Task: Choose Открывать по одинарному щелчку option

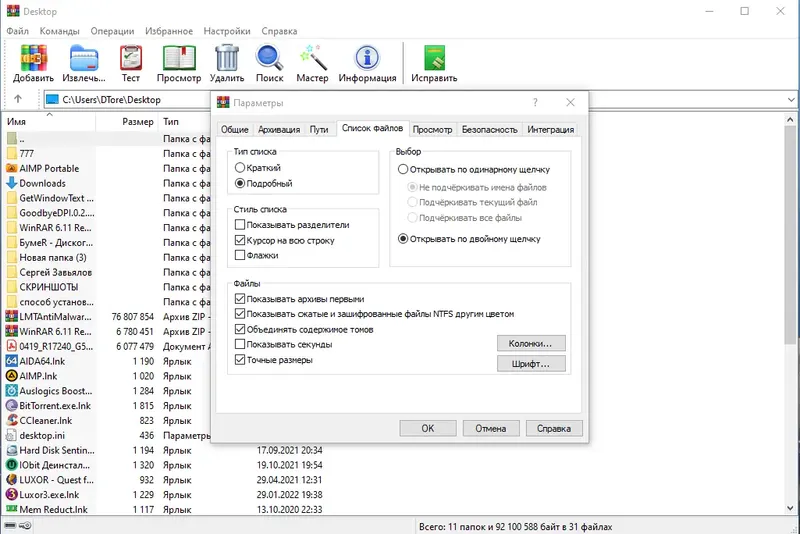Action: [x=403, y=169]
